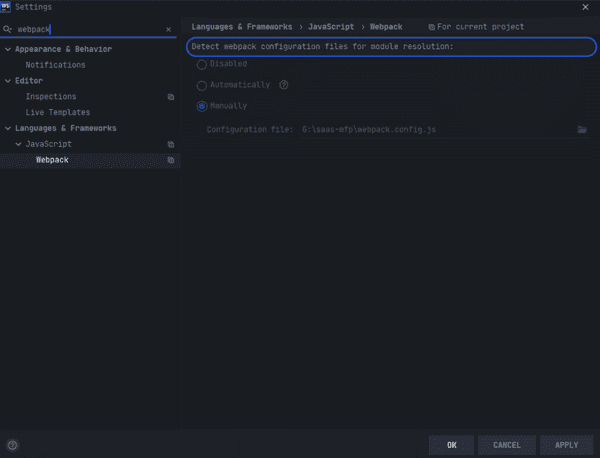This screenshot has height=458, width=600.
Task: Select the Disabled radio option
Action: [202, 64]
